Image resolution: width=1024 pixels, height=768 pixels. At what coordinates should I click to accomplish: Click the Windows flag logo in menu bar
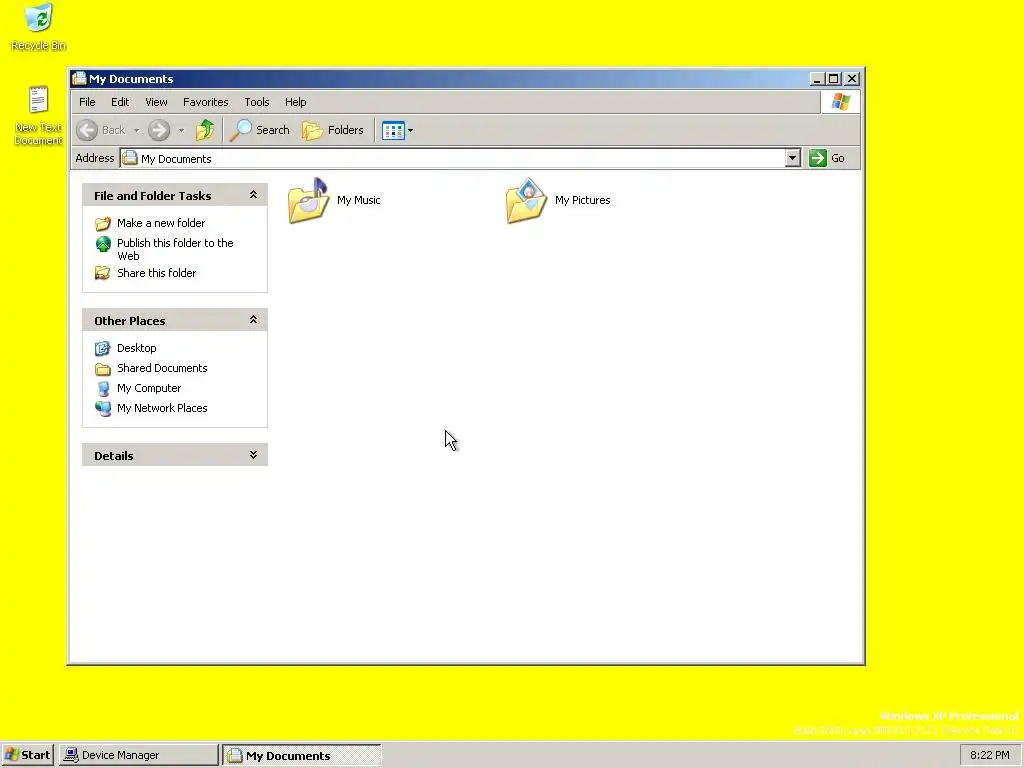tap(840, 102)
